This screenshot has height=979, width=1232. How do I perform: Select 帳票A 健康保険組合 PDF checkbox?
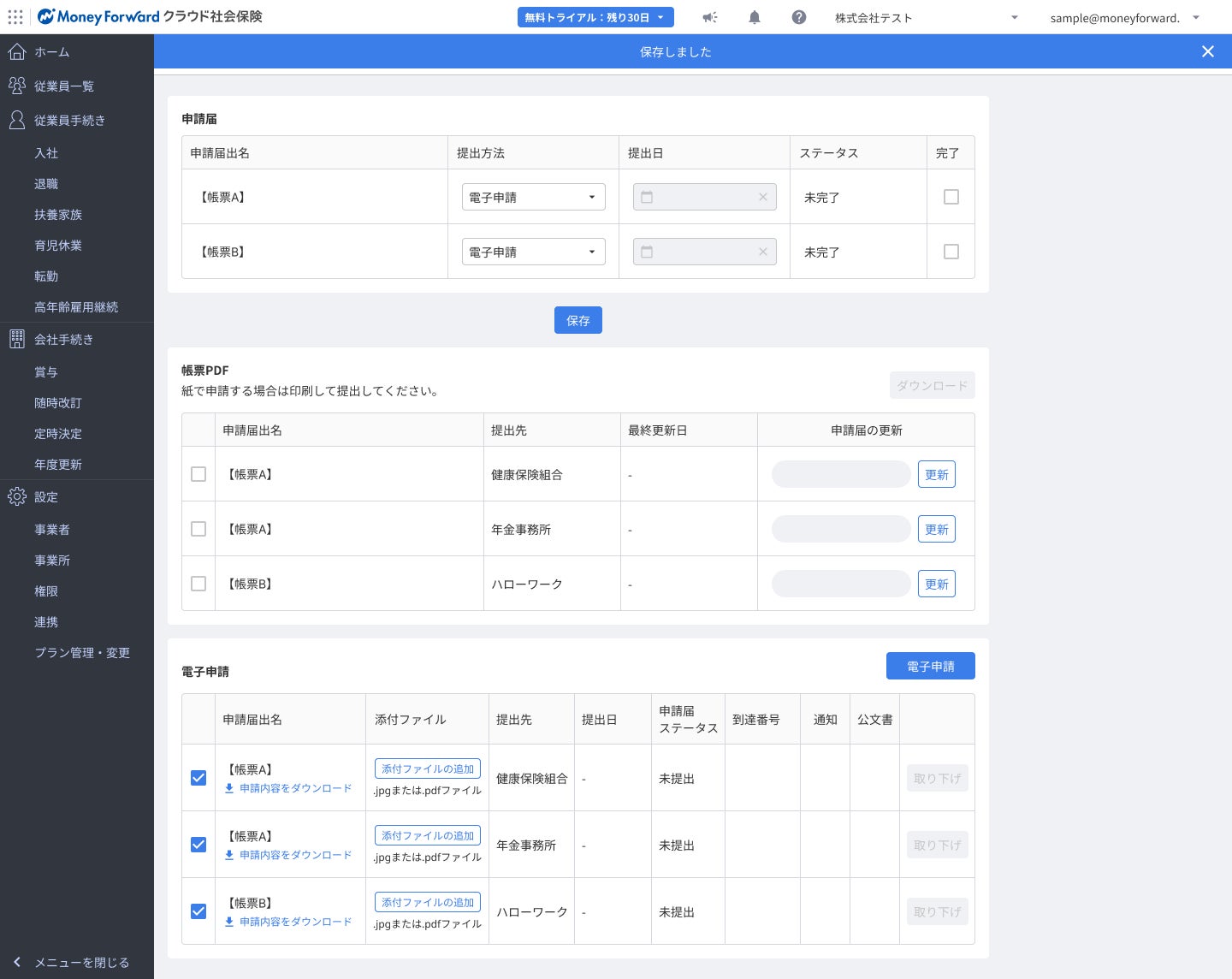point(198,474)
